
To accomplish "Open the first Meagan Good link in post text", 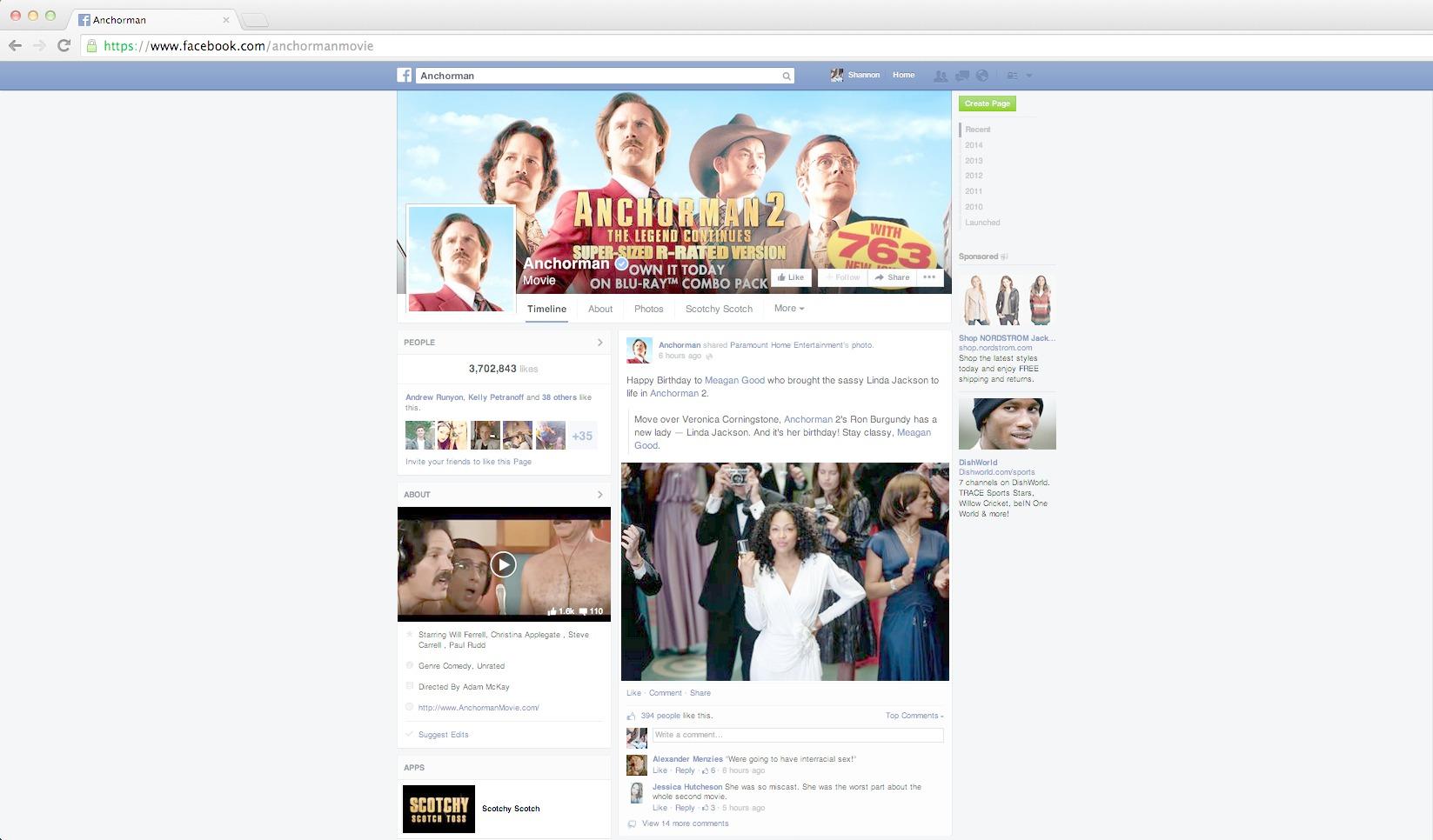I will [734, 380].
